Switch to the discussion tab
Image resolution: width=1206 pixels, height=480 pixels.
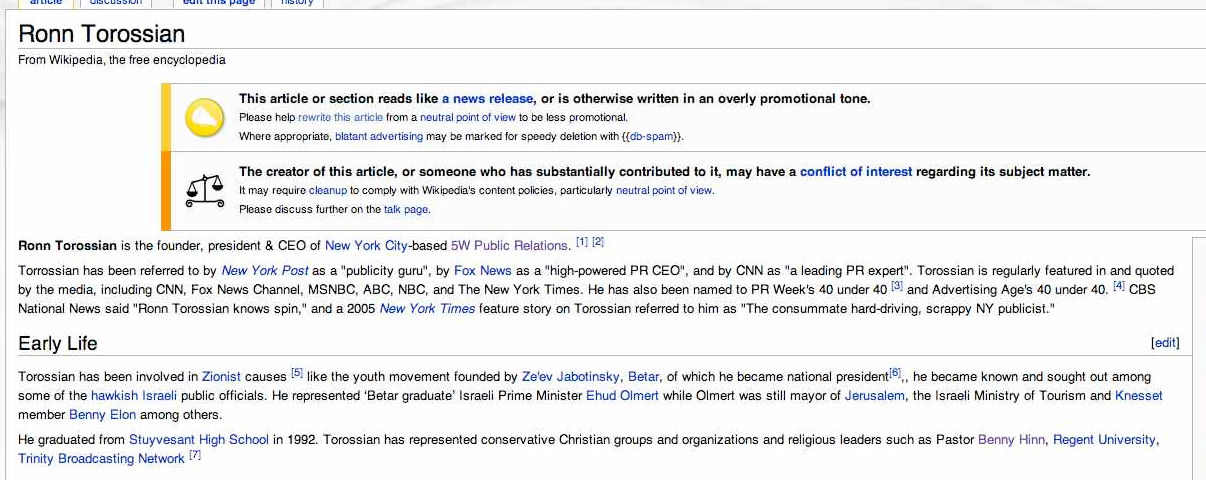pyautogui.click(x=116, y=3)
